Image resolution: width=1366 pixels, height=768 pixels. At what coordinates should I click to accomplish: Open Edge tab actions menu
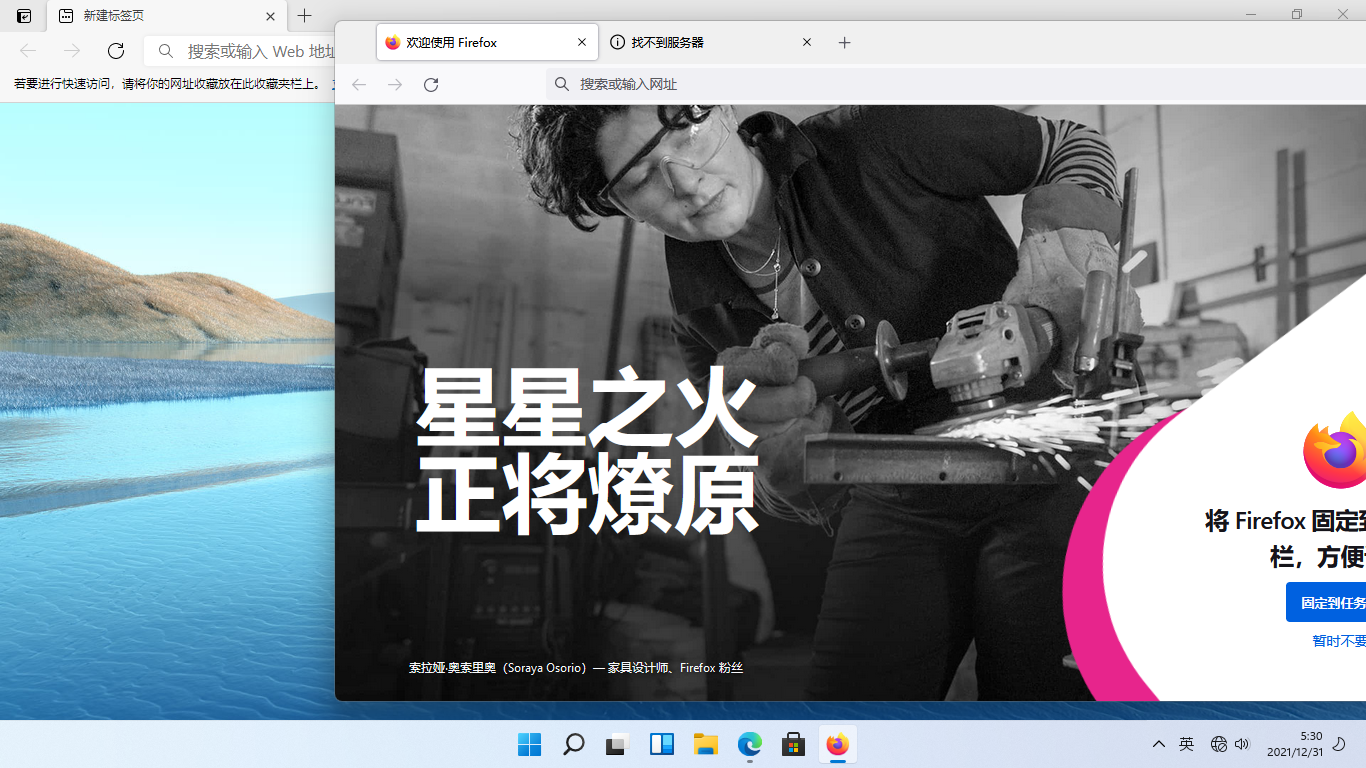click(x=24, y=16)
